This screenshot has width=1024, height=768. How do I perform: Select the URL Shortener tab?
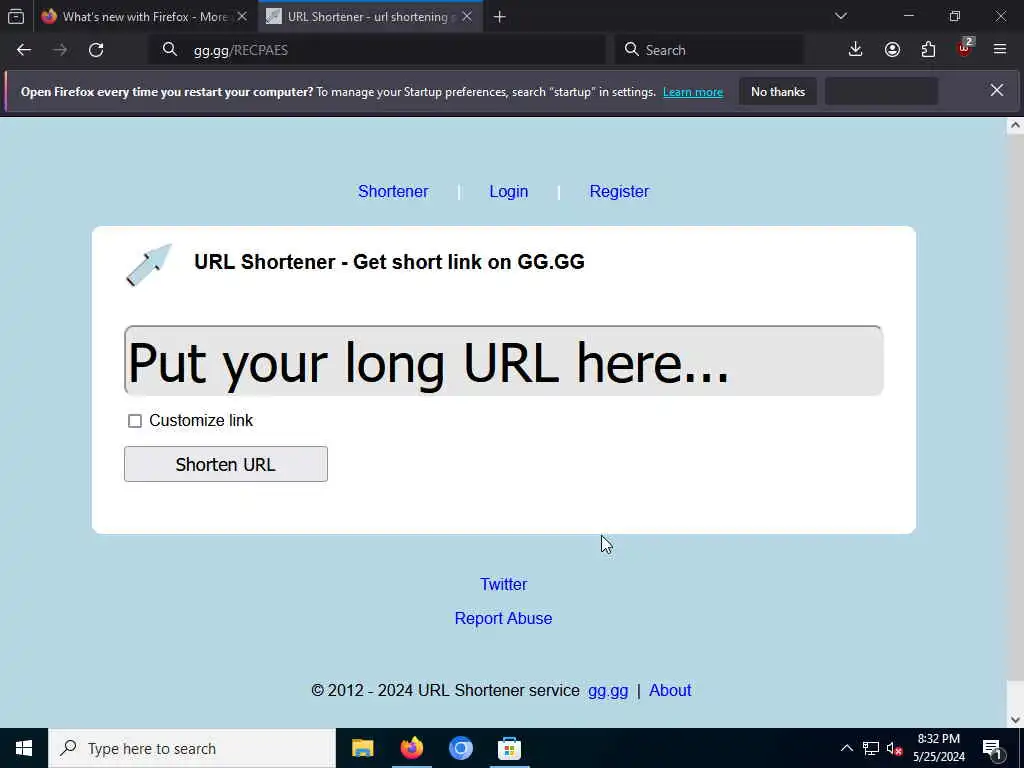pyautogui.click(x=370, y=16)
